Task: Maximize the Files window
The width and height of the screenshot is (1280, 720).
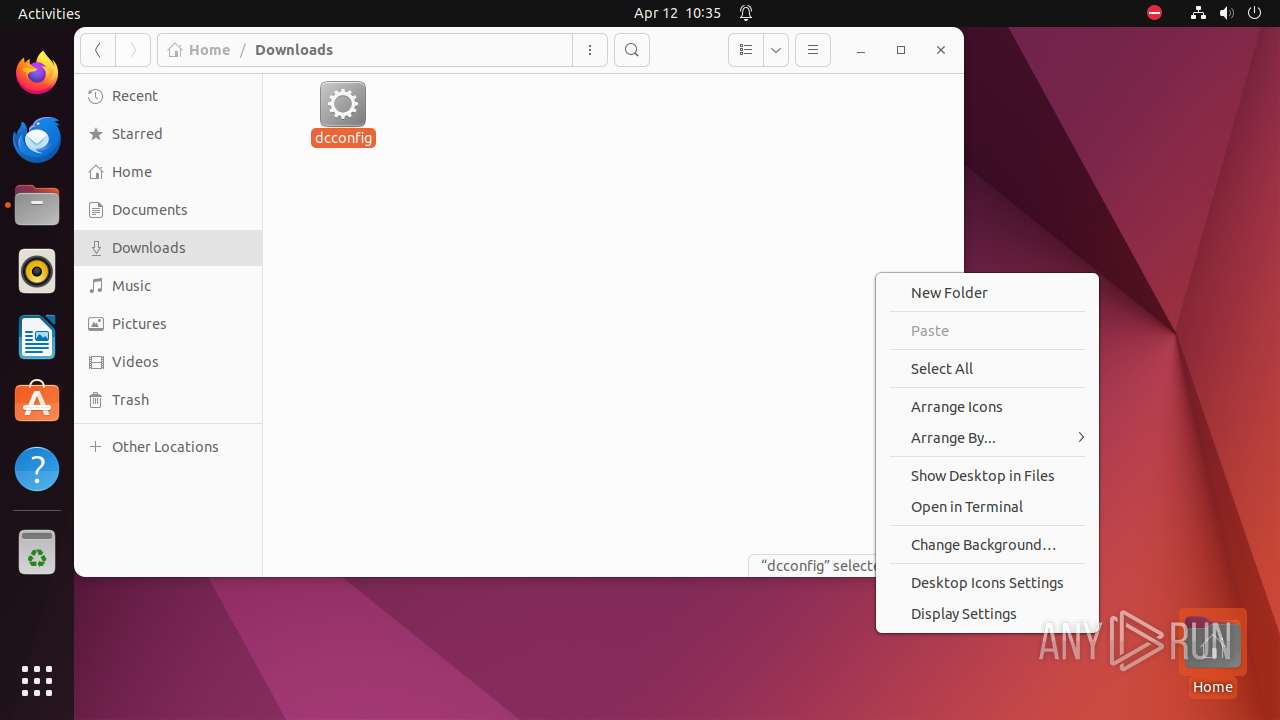Action: pyautogui.click(x=901, y=50)
